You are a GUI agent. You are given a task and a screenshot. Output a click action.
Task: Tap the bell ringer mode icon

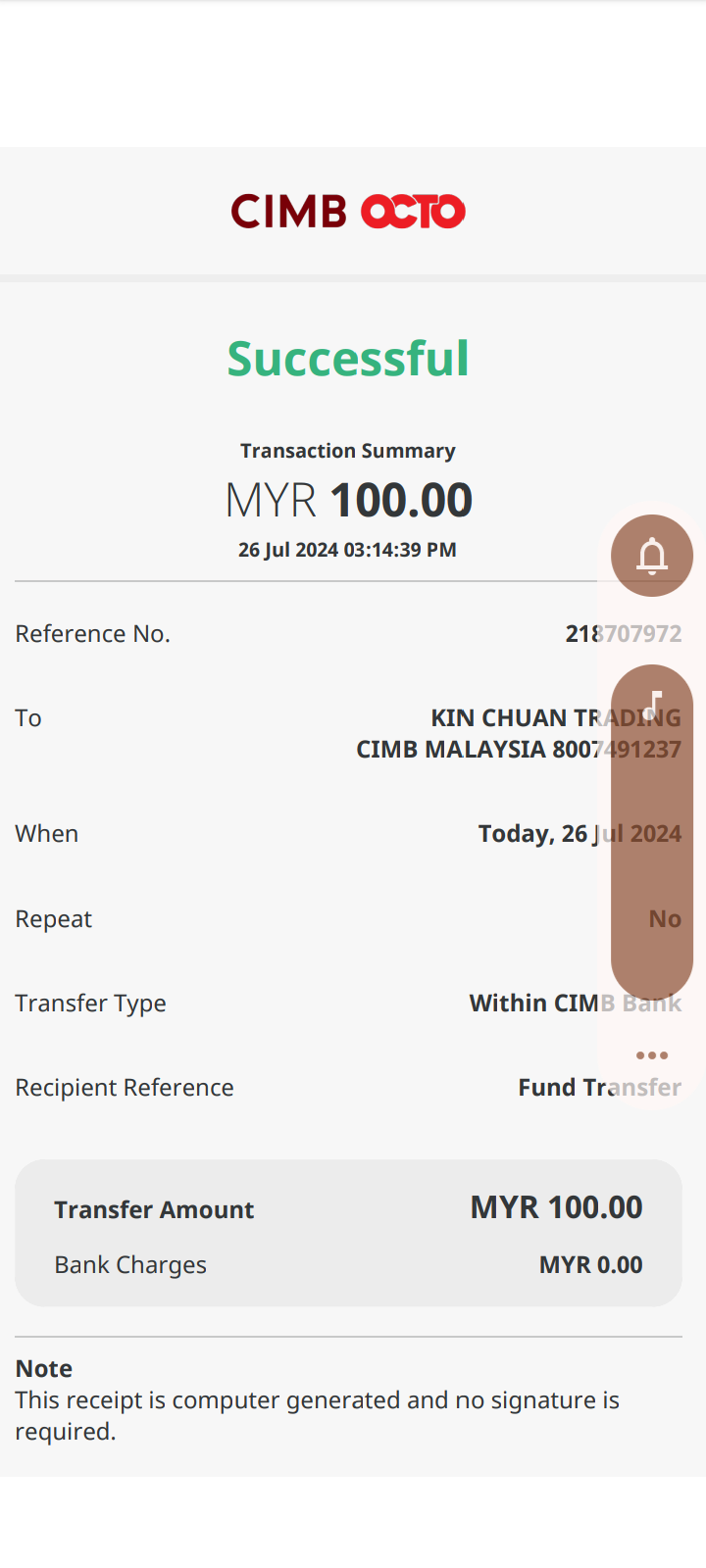coord(652,556)
